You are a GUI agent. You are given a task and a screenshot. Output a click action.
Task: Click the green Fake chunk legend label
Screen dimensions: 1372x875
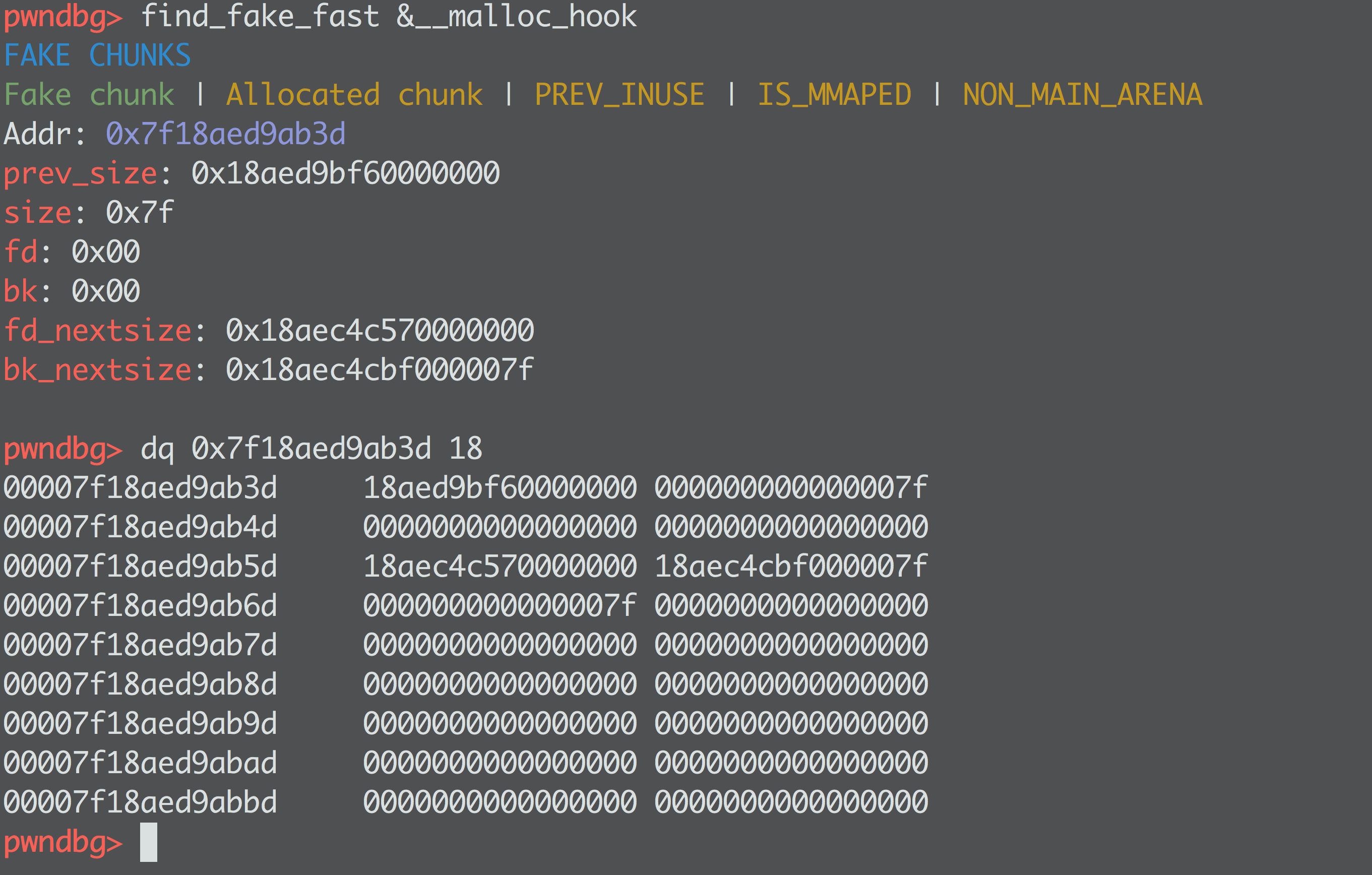click(89, 95)
